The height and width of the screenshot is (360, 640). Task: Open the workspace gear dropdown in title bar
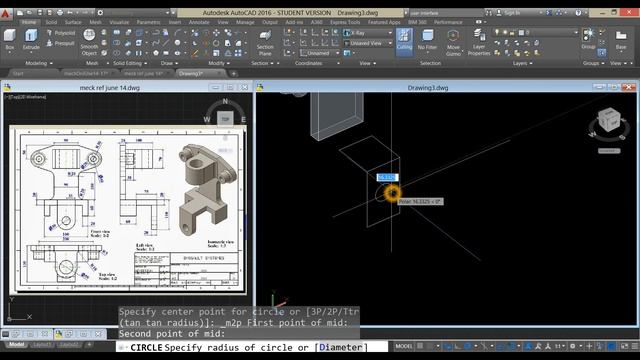(x=100, y=13)
